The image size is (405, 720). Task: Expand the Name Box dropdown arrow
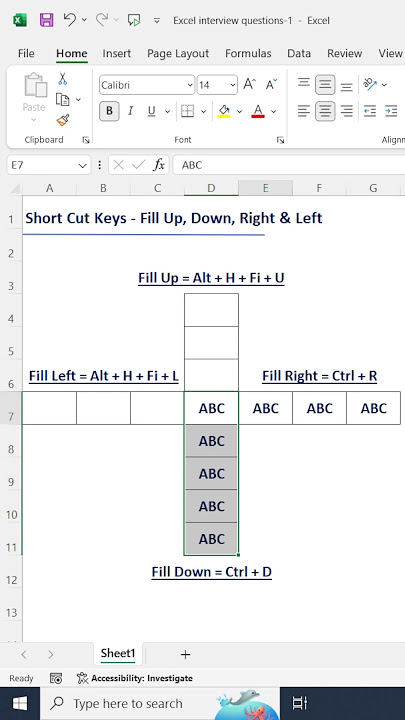(83, 165)
